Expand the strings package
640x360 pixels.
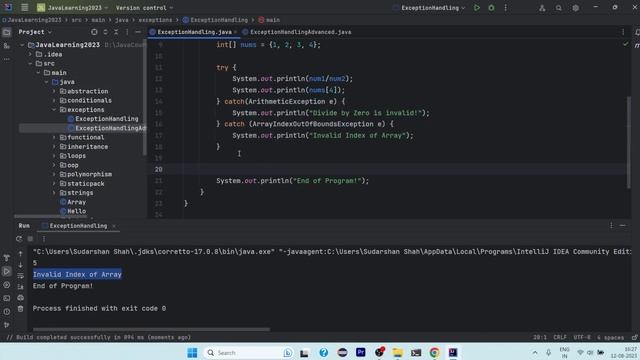[54, 193]
